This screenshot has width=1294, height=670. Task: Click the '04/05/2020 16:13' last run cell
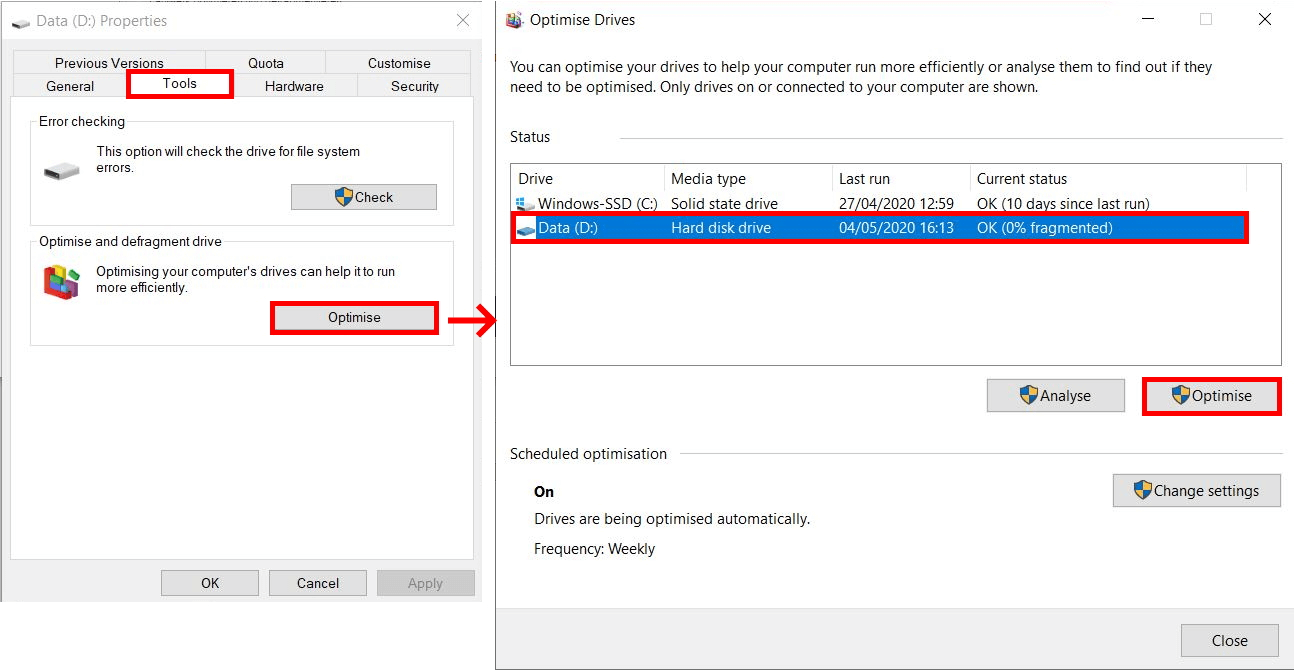896,228
